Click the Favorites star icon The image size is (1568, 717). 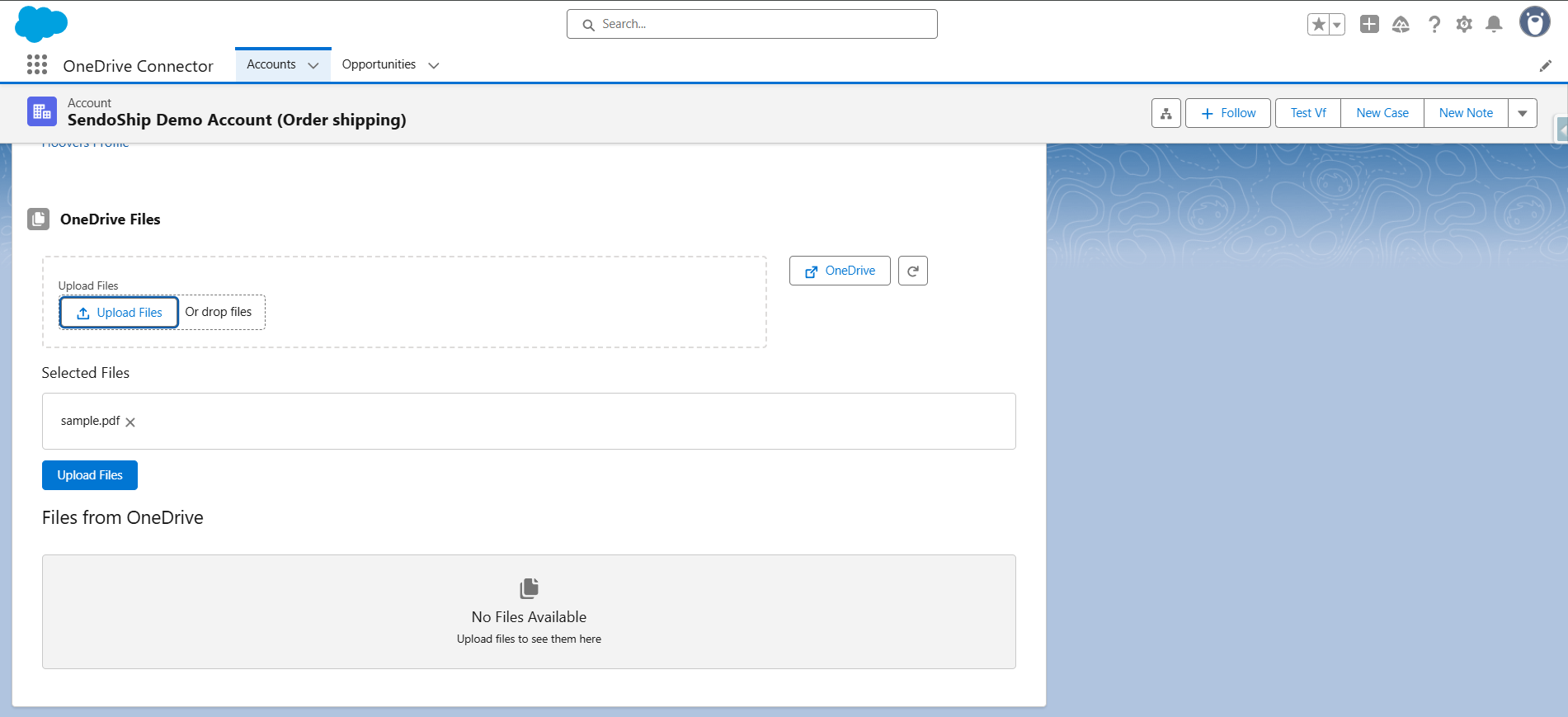(x=1319, y=25)
